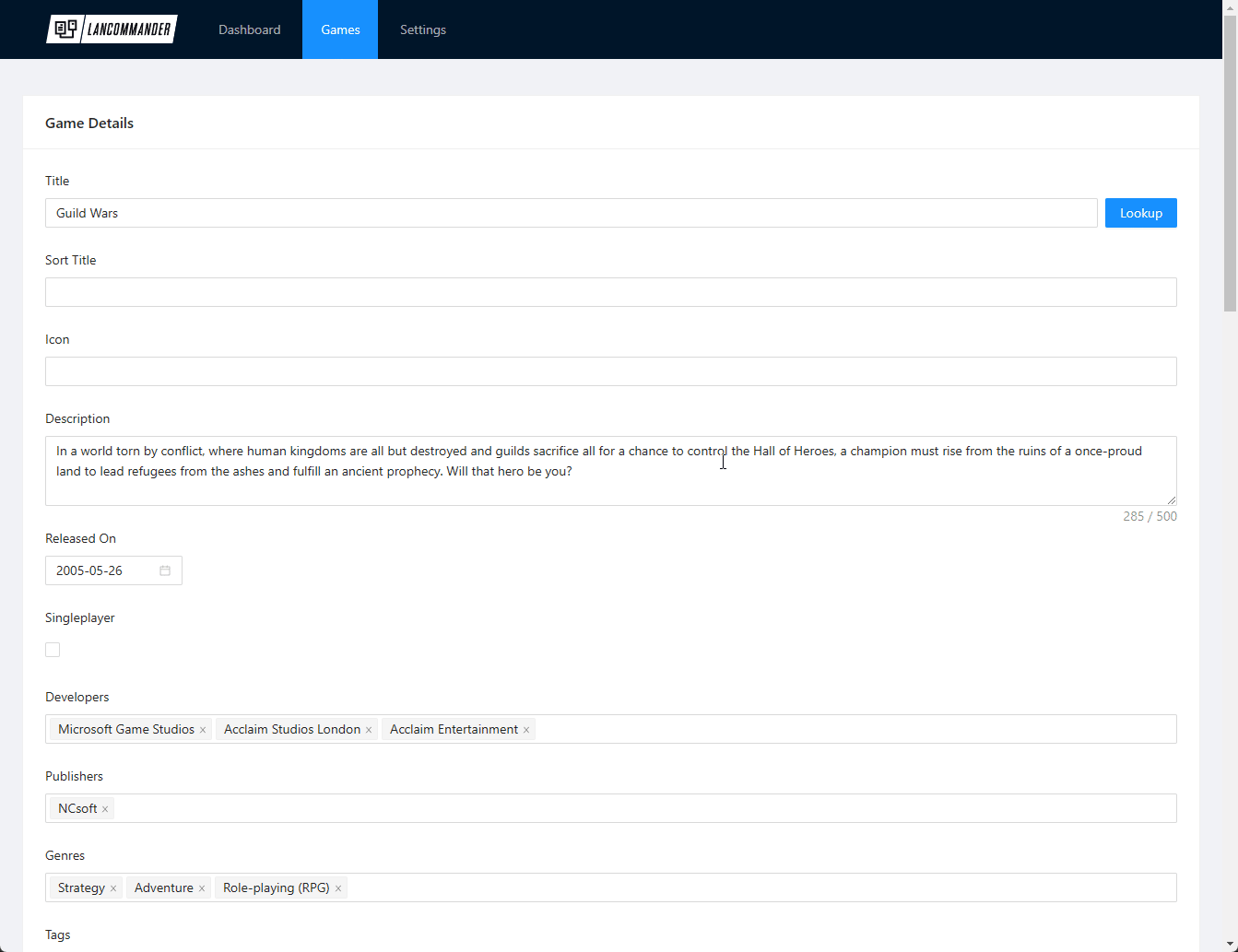Go to the Dashboard page
This screenshot has height=952, width=1238.
(x=249, y=29)
